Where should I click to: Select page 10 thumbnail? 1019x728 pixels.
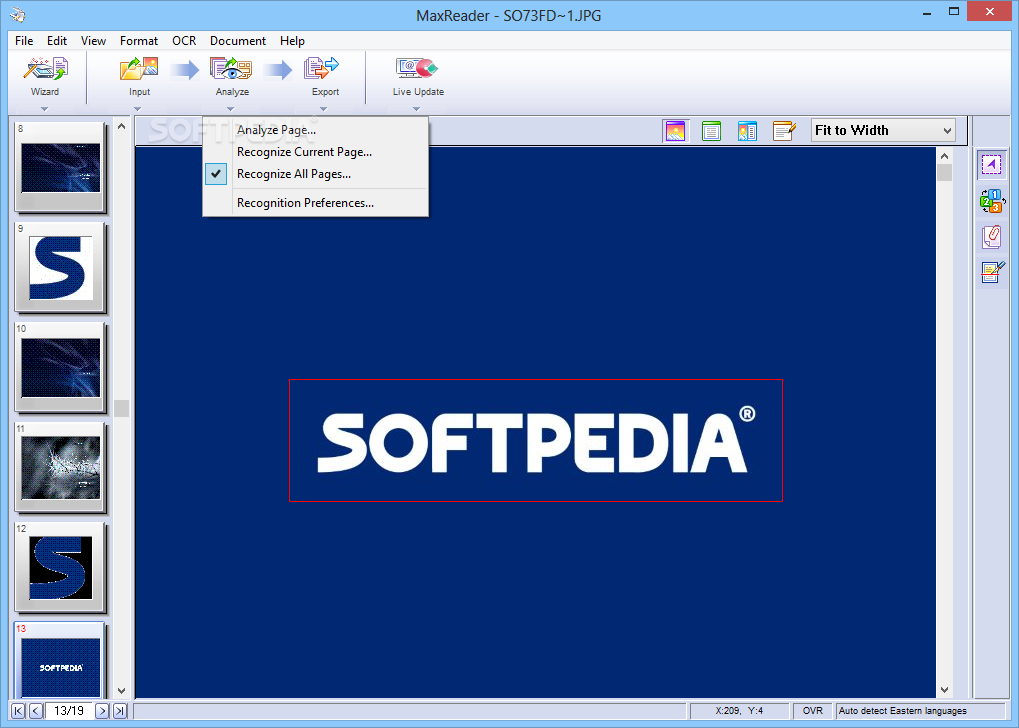(x=60, y=367)
